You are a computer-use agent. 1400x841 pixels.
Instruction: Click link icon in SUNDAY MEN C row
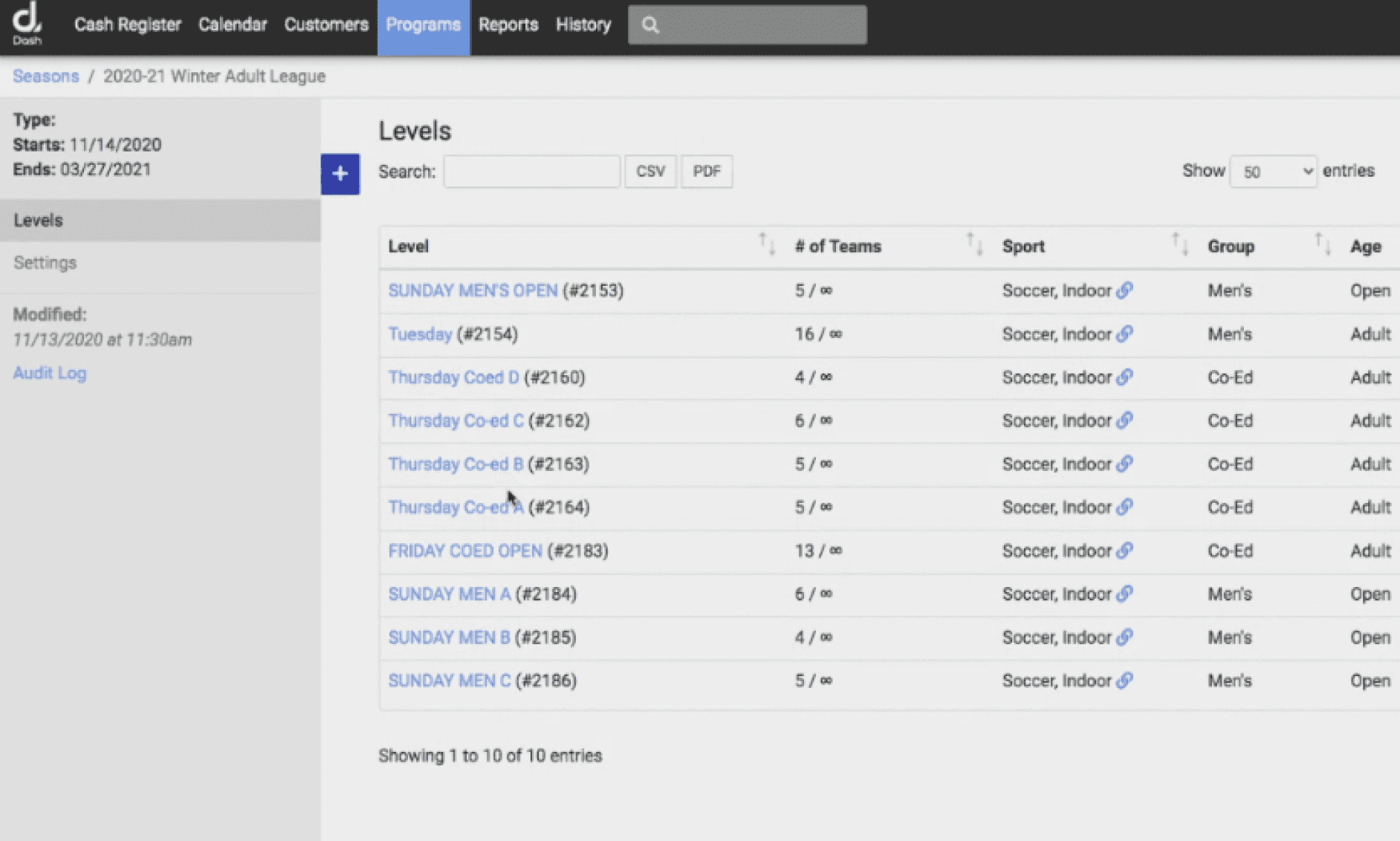pos(1124,681)
